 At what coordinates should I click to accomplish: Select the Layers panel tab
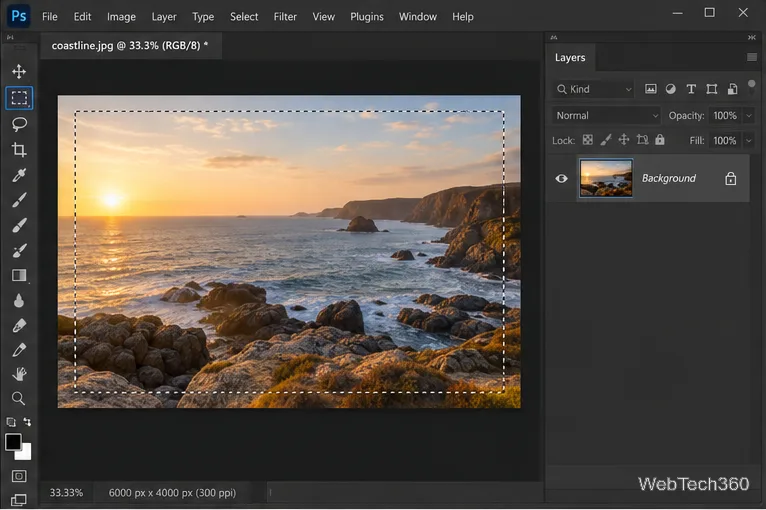[x=570, y=58]
